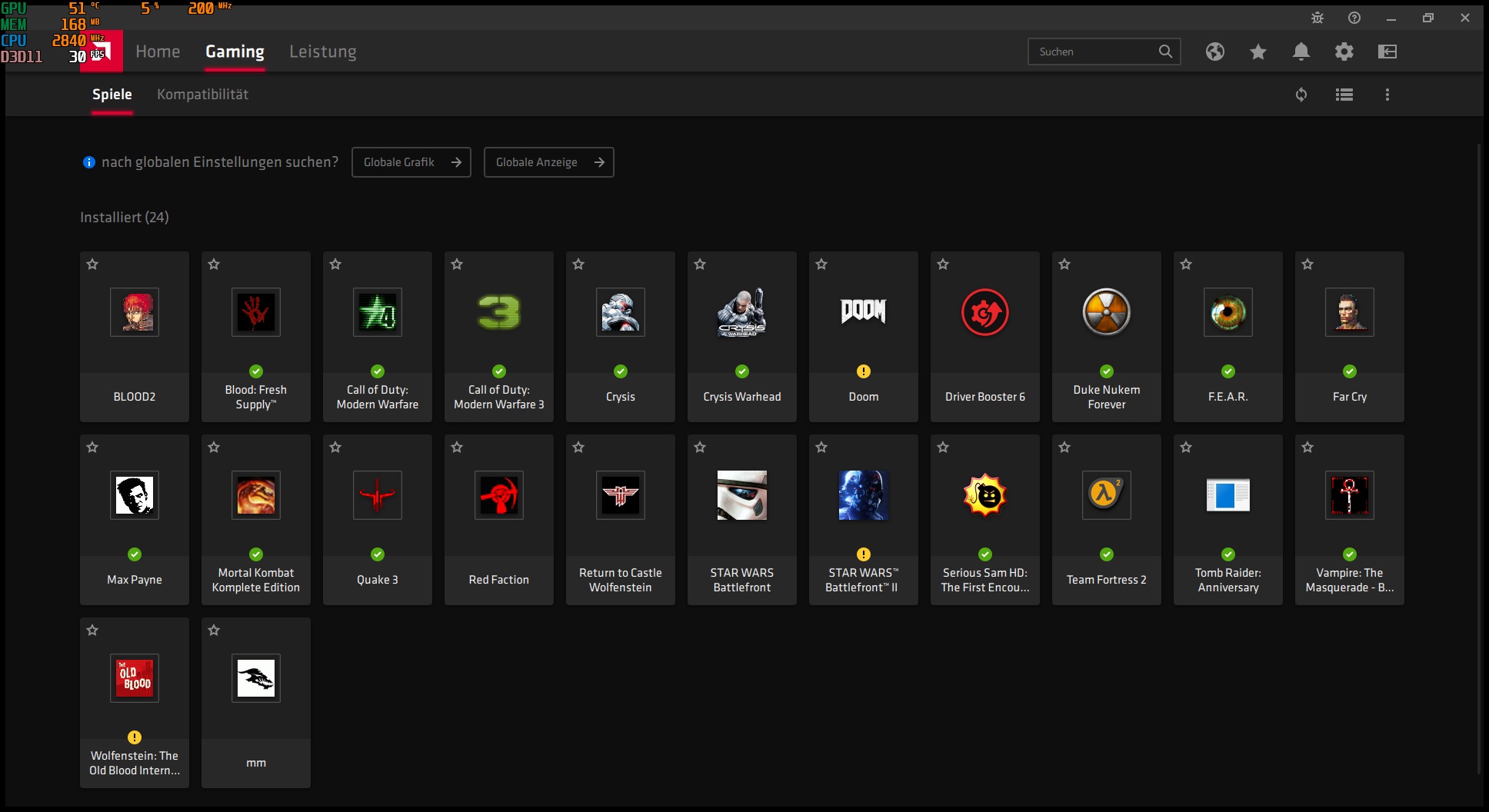Toggle favorite star on mm tile
Viewport: 1489px width, 812px height.
pyautogui.click(x=214, y=631)
